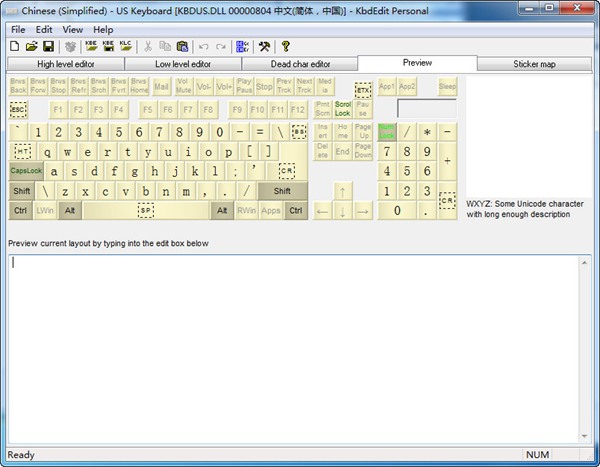Switch to the Dead char editor tab
Screen dimensions: 600x467
click(x=300, y=64)
